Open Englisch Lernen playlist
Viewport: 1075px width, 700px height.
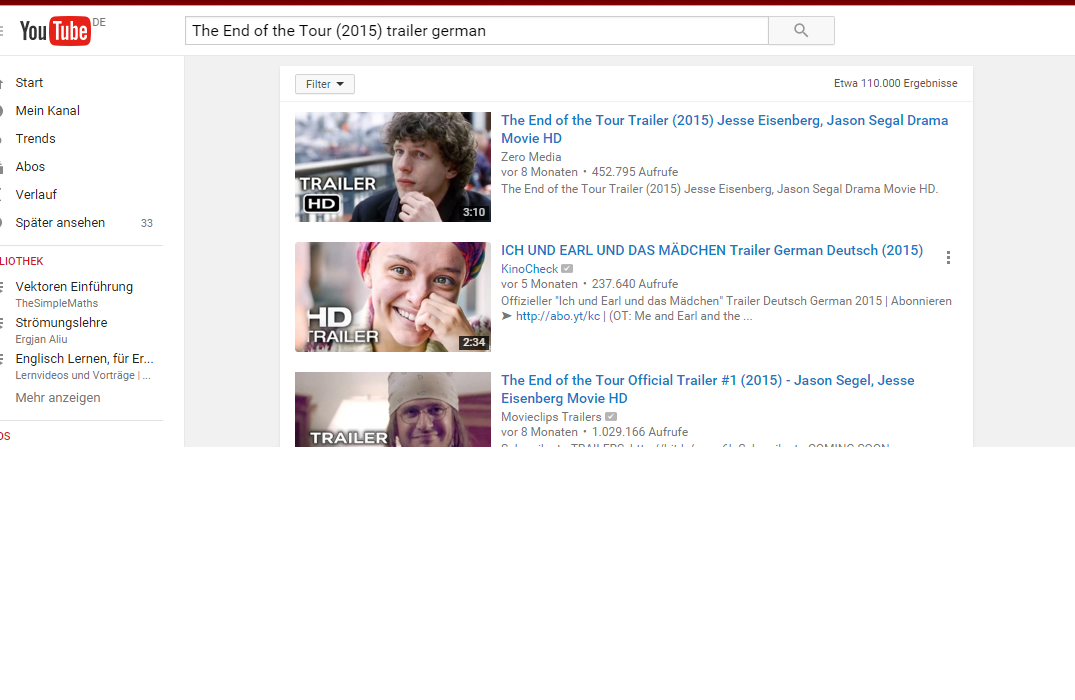(x=84, y=359)
